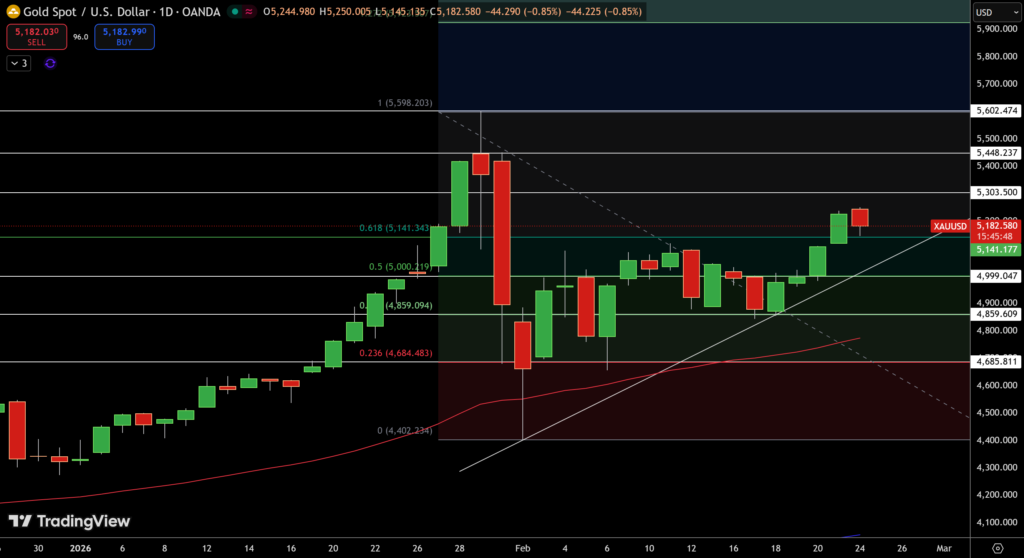
Task: Click the green market status dot
Action: pos(233,12)
